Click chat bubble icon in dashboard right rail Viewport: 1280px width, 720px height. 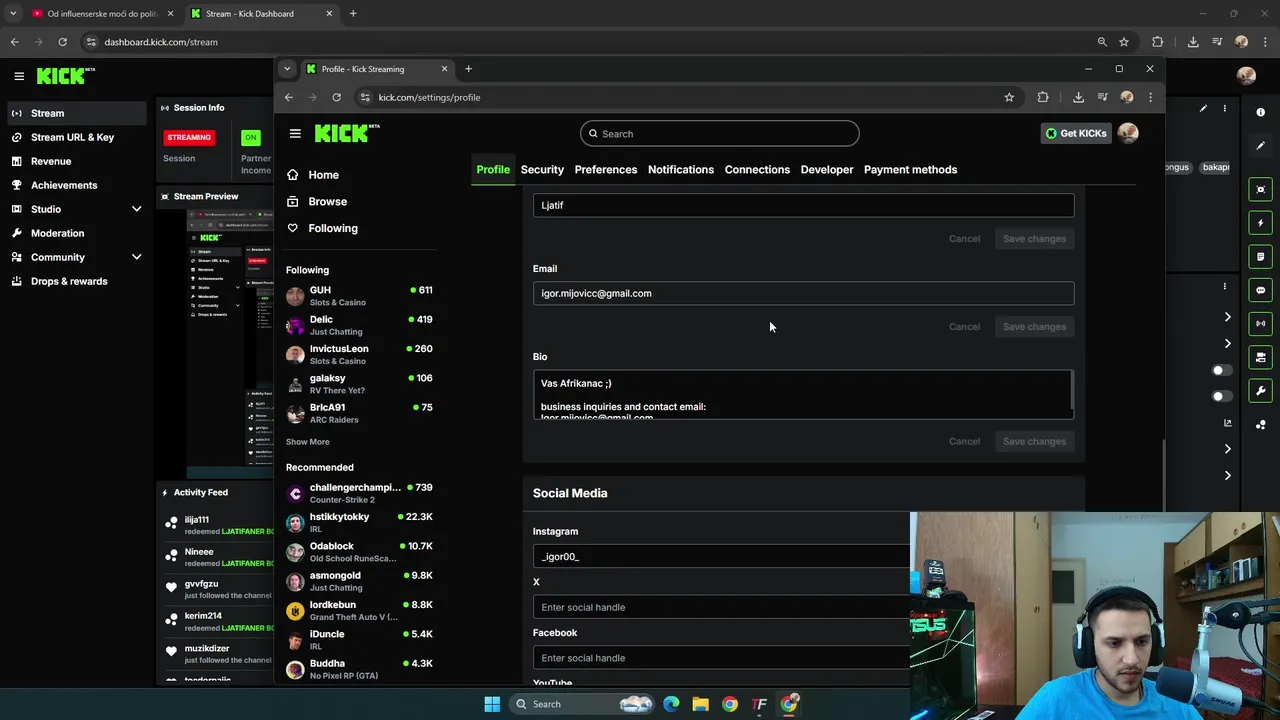tap(1260, 290)
